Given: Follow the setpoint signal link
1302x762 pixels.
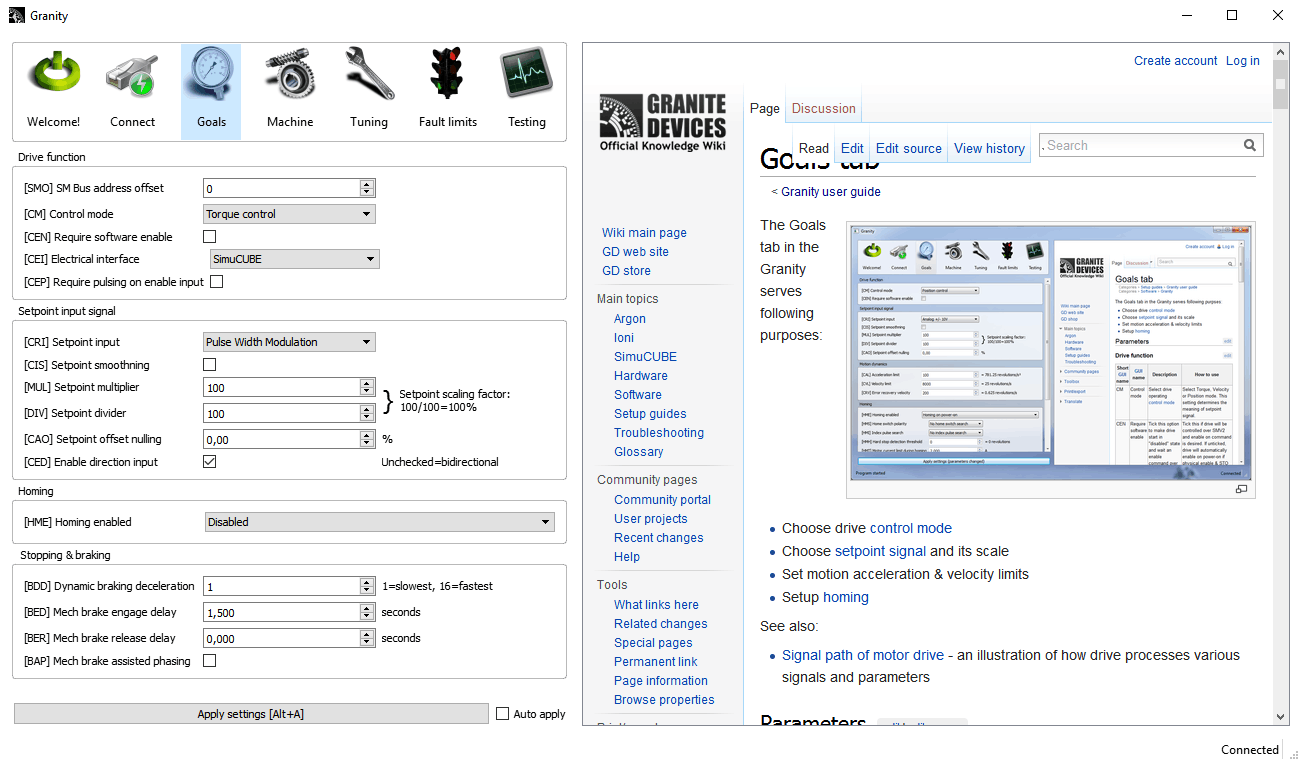Looking at the screenshot, I should 880,551.
